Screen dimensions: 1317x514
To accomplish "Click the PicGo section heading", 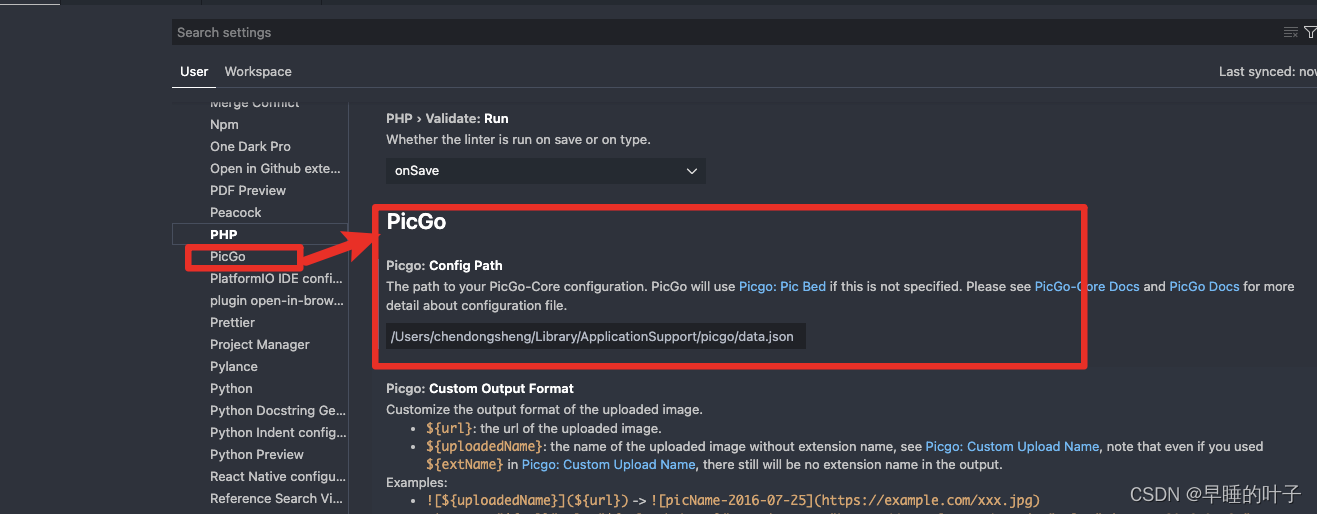I will pyautogui.click(x=416, y=222).
